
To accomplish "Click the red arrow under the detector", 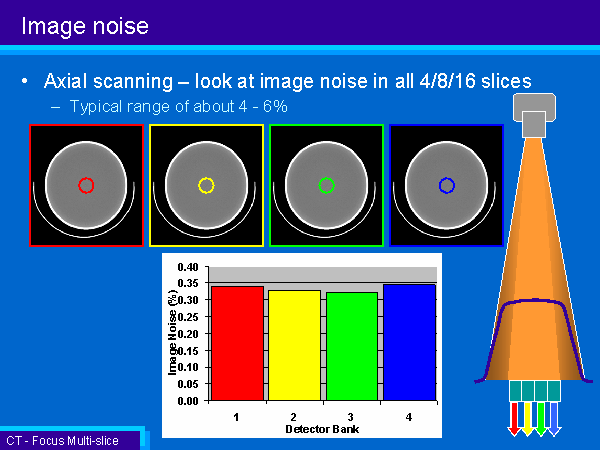I will 515,419.
